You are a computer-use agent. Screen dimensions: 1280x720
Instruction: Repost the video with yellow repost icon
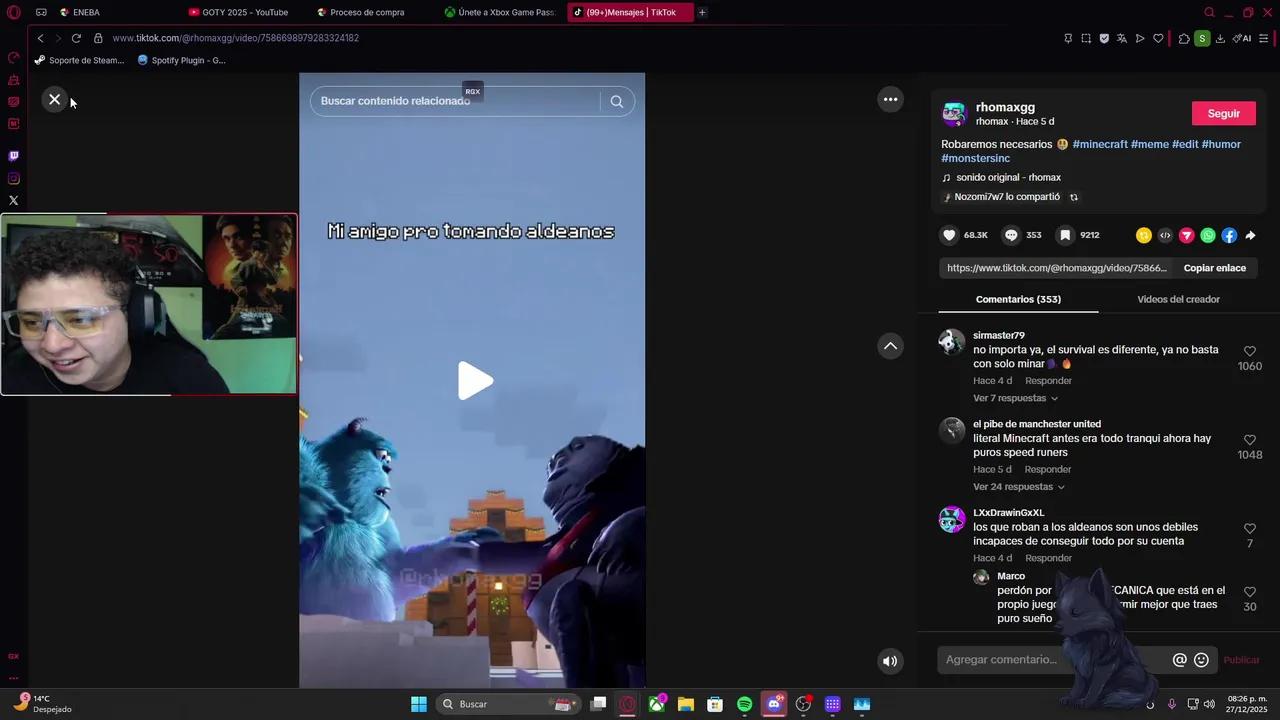[1143, 235]
